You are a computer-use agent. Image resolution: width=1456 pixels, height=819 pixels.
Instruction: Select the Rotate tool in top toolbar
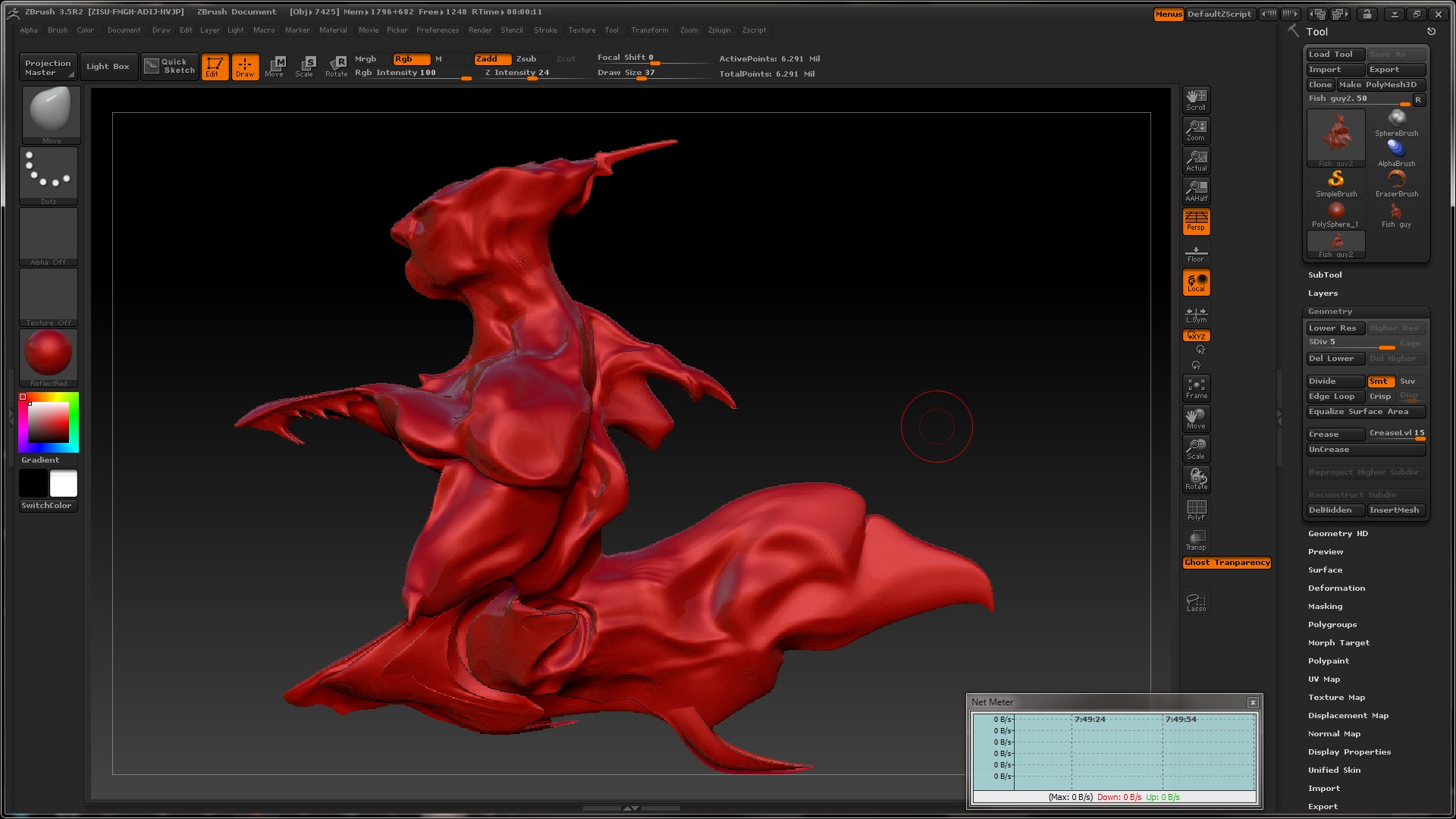[336, 66]
